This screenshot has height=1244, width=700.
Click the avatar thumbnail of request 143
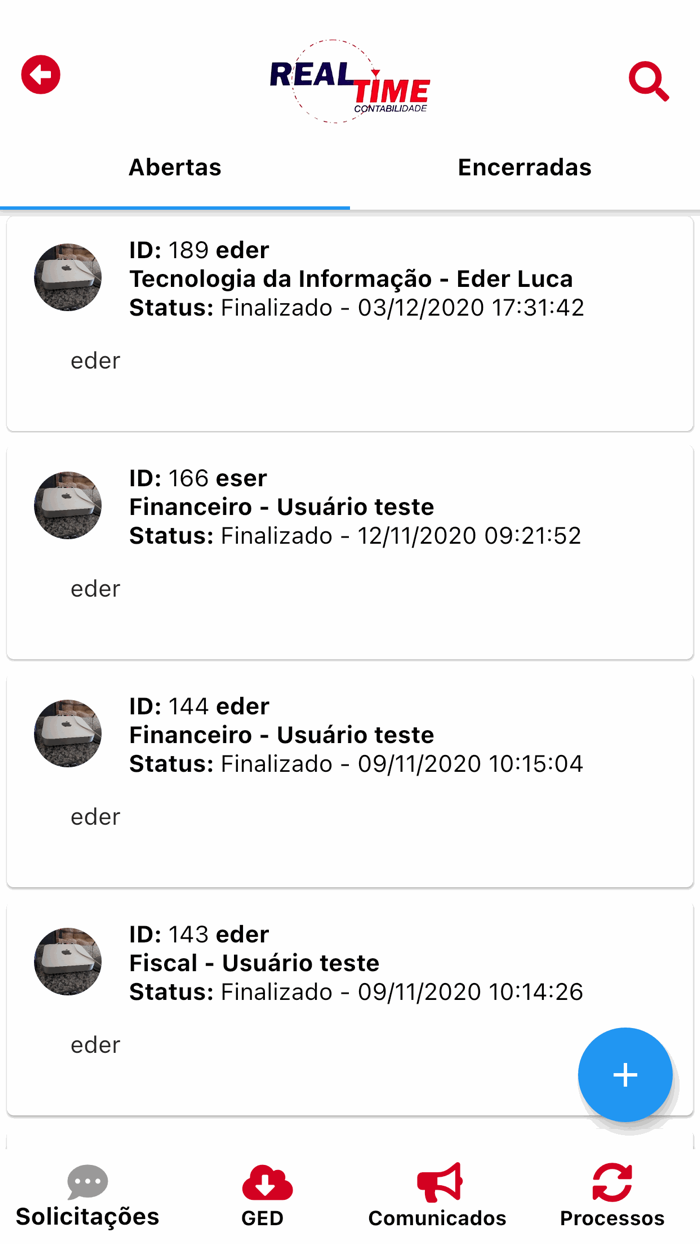click(x=67, y=962)
